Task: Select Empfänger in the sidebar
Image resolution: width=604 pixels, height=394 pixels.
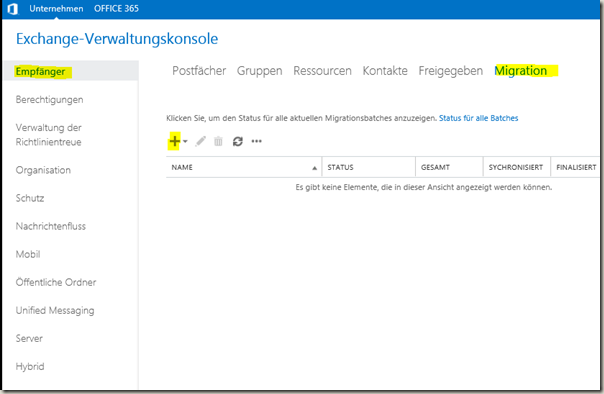Action: click(x=40, y=72)
